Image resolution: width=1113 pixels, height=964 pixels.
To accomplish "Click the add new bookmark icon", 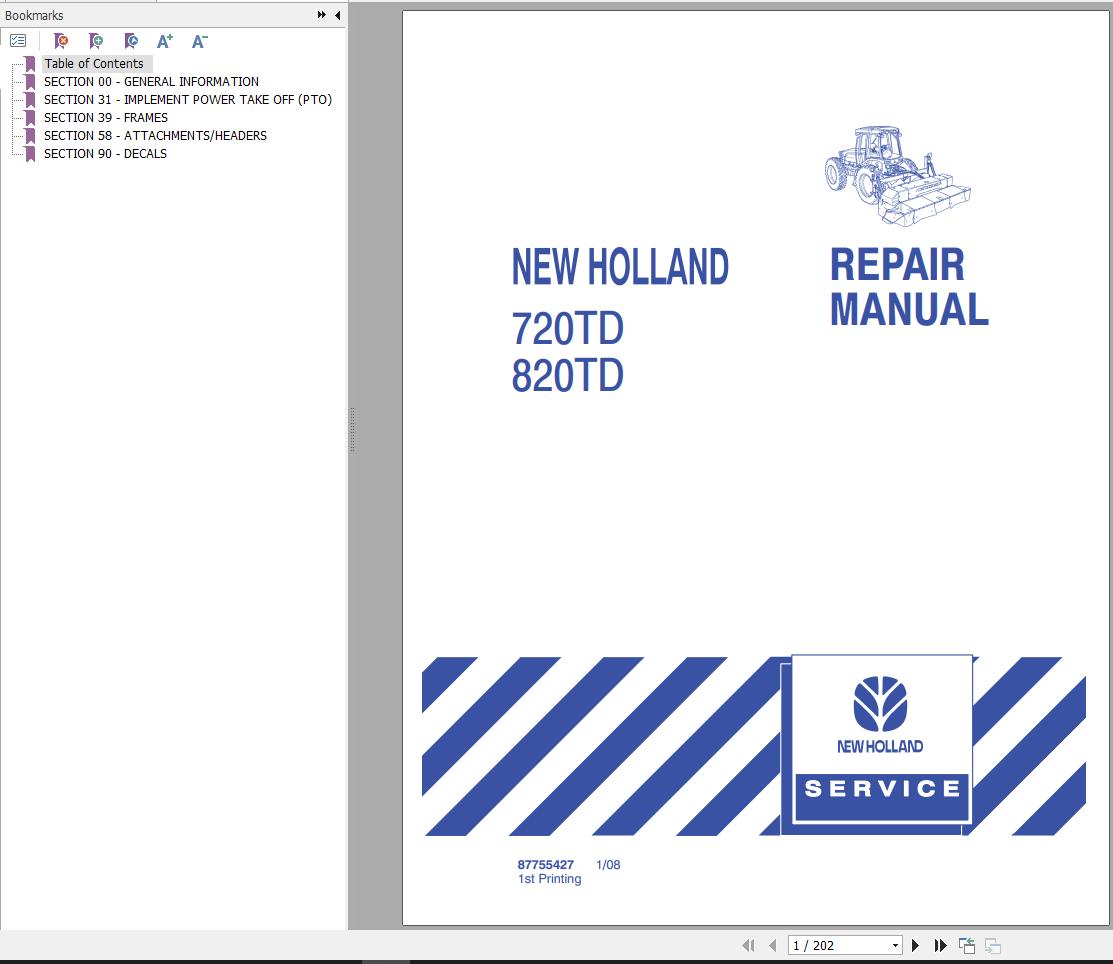I will coord(96,41).
